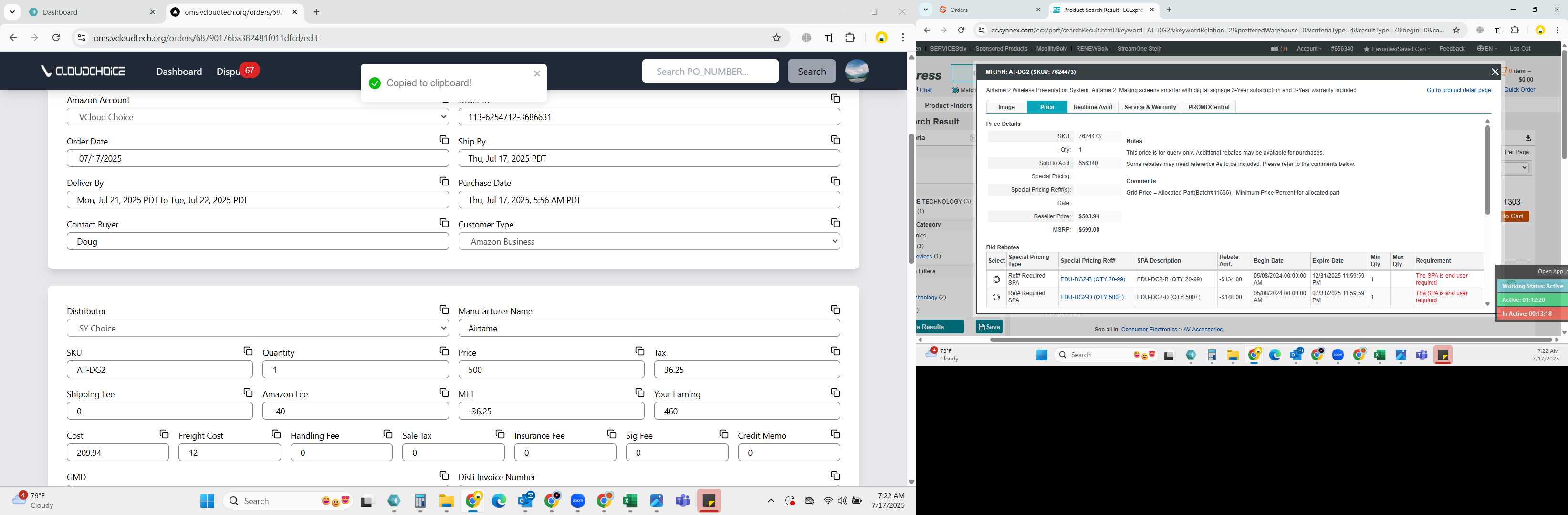Click the Log Out link
This screenshot has height=515, width=1568.
pyautogui.click(x=1519, y=49)
